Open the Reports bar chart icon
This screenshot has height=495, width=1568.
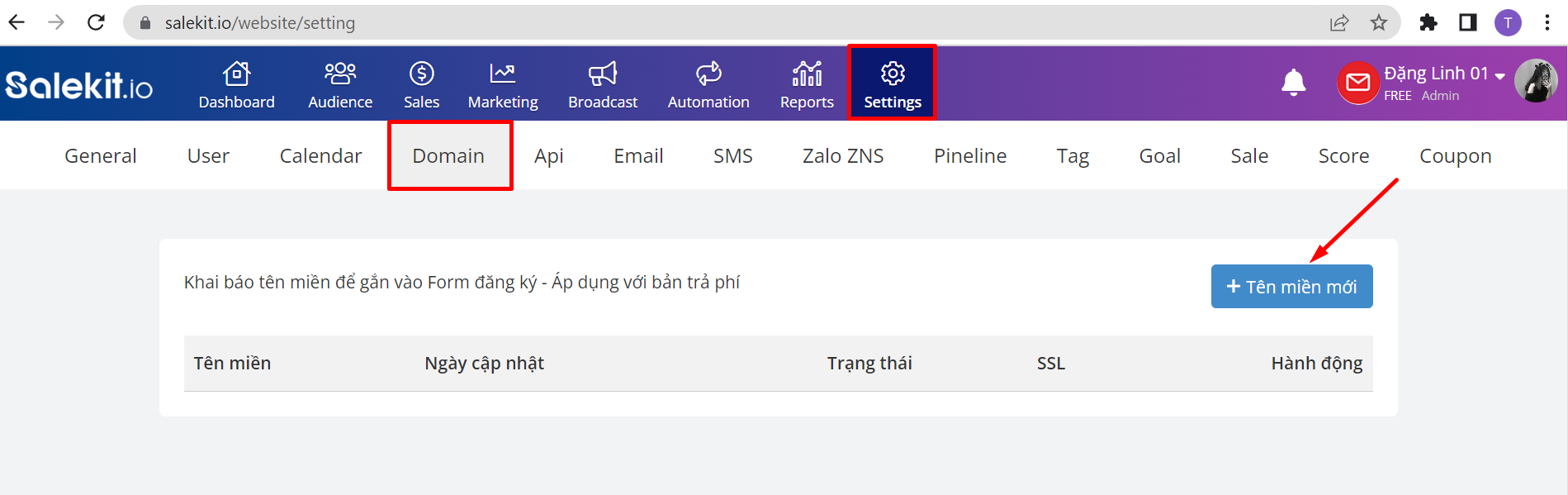click(x=807, y=74)
